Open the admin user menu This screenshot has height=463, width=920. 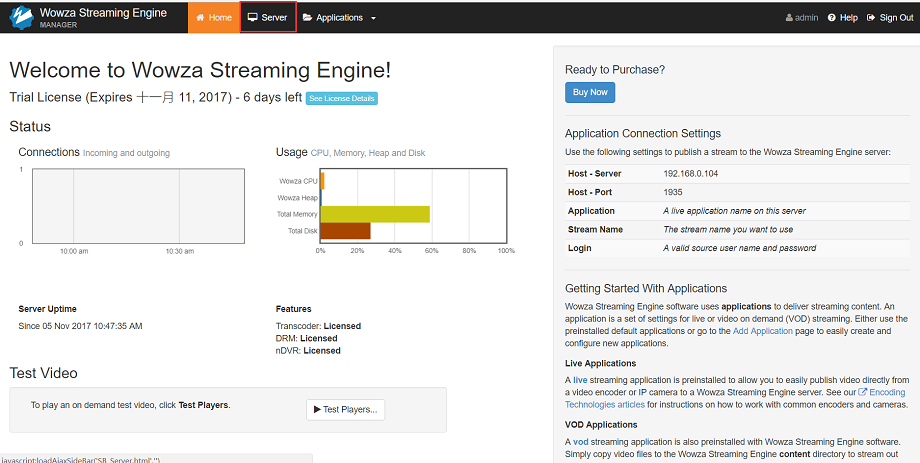click(801, 18)
